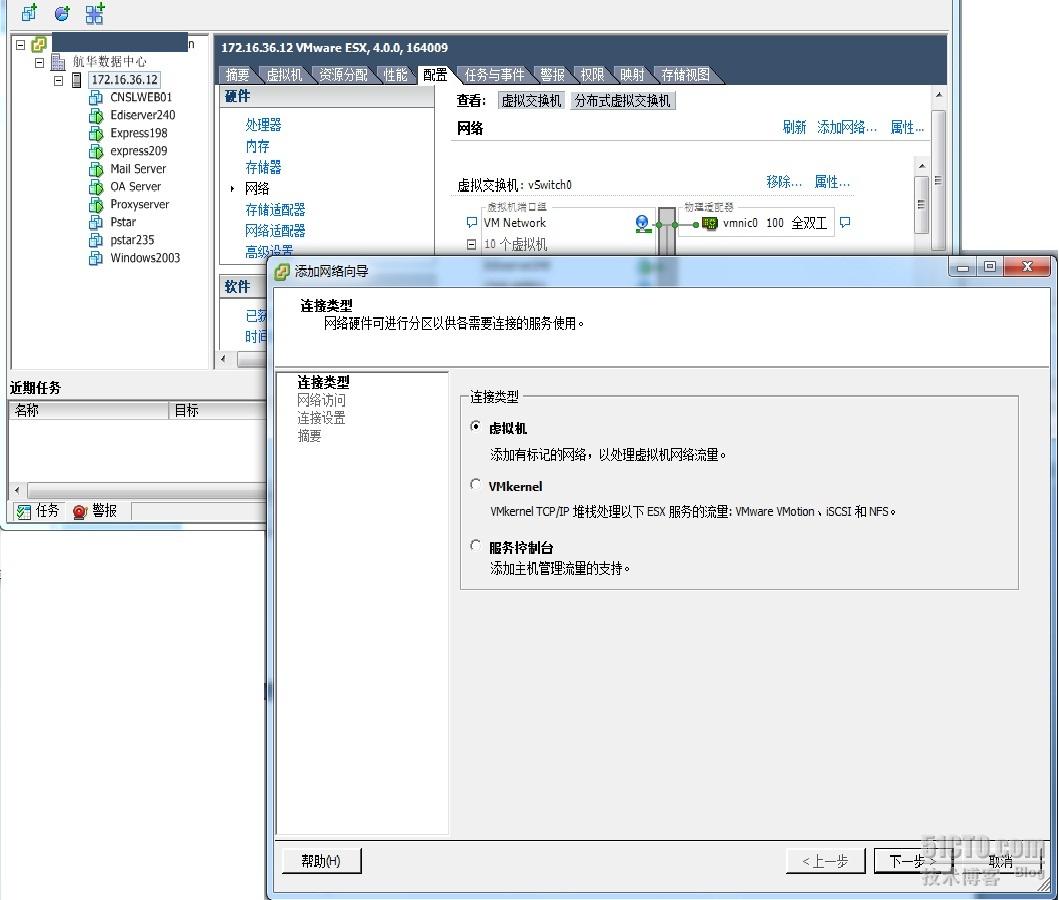Viewport: 1059px width, 900px height.
Task: Click the VM icon beside Proxyserver
Action: tap(96, 204)
